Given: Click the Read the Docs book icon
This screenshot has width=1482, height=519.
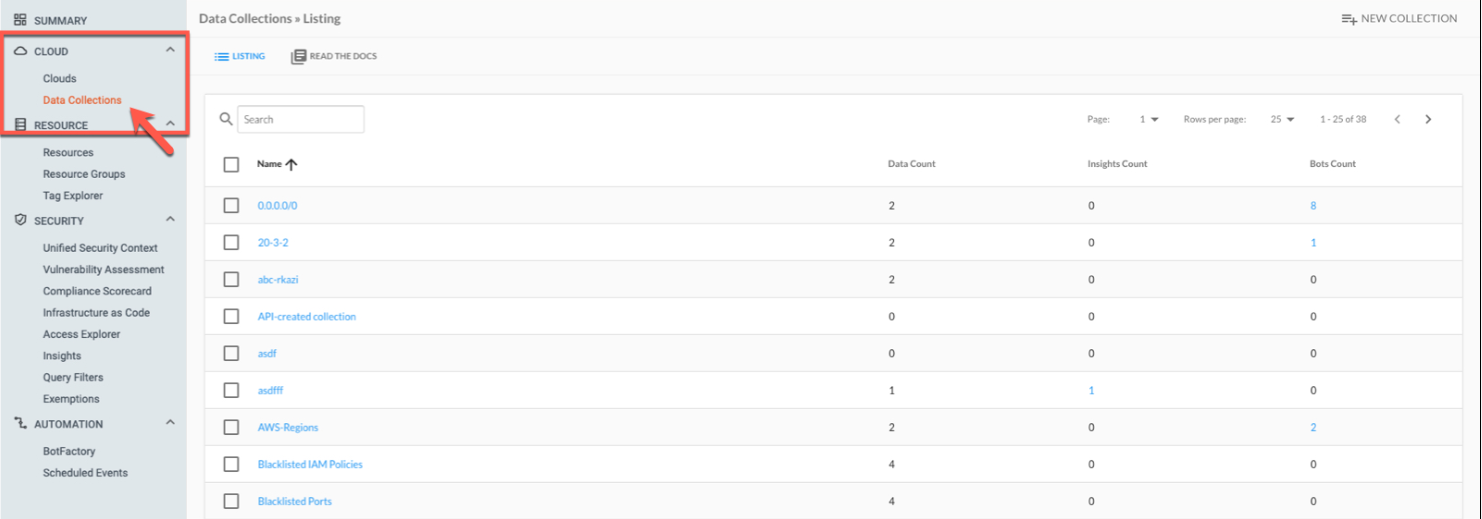Looking at the screenshot, I should point(298,57).
